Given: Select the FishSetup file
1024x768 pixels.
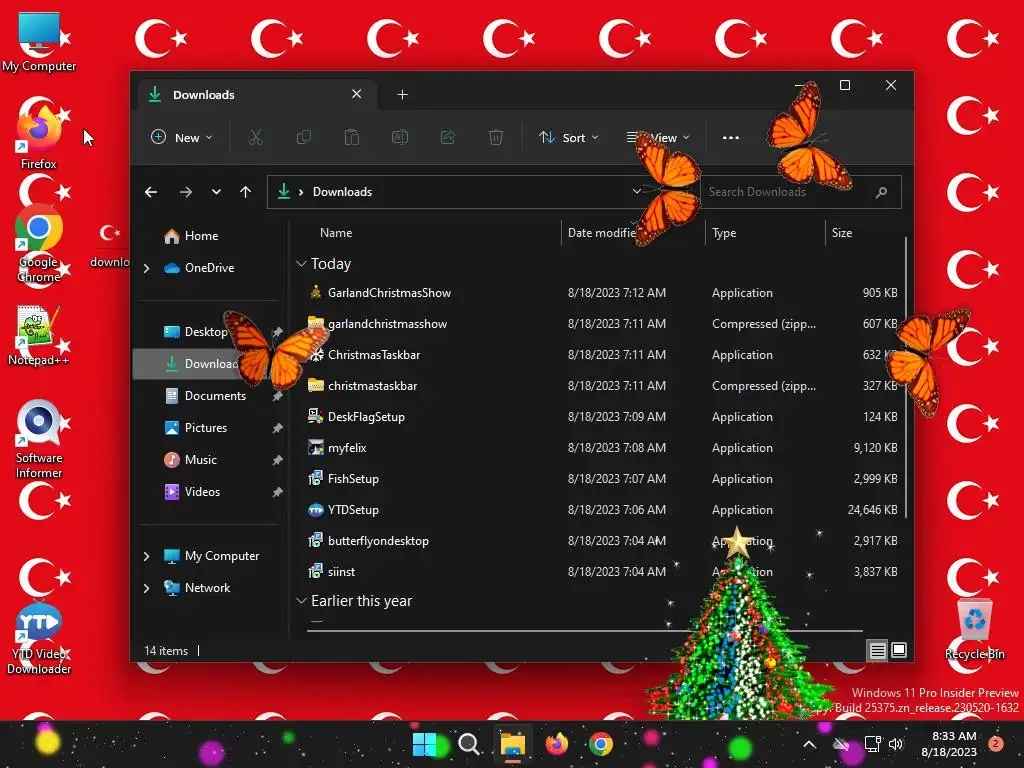Looking at the screenshot, I should click(x=601, y=479).
